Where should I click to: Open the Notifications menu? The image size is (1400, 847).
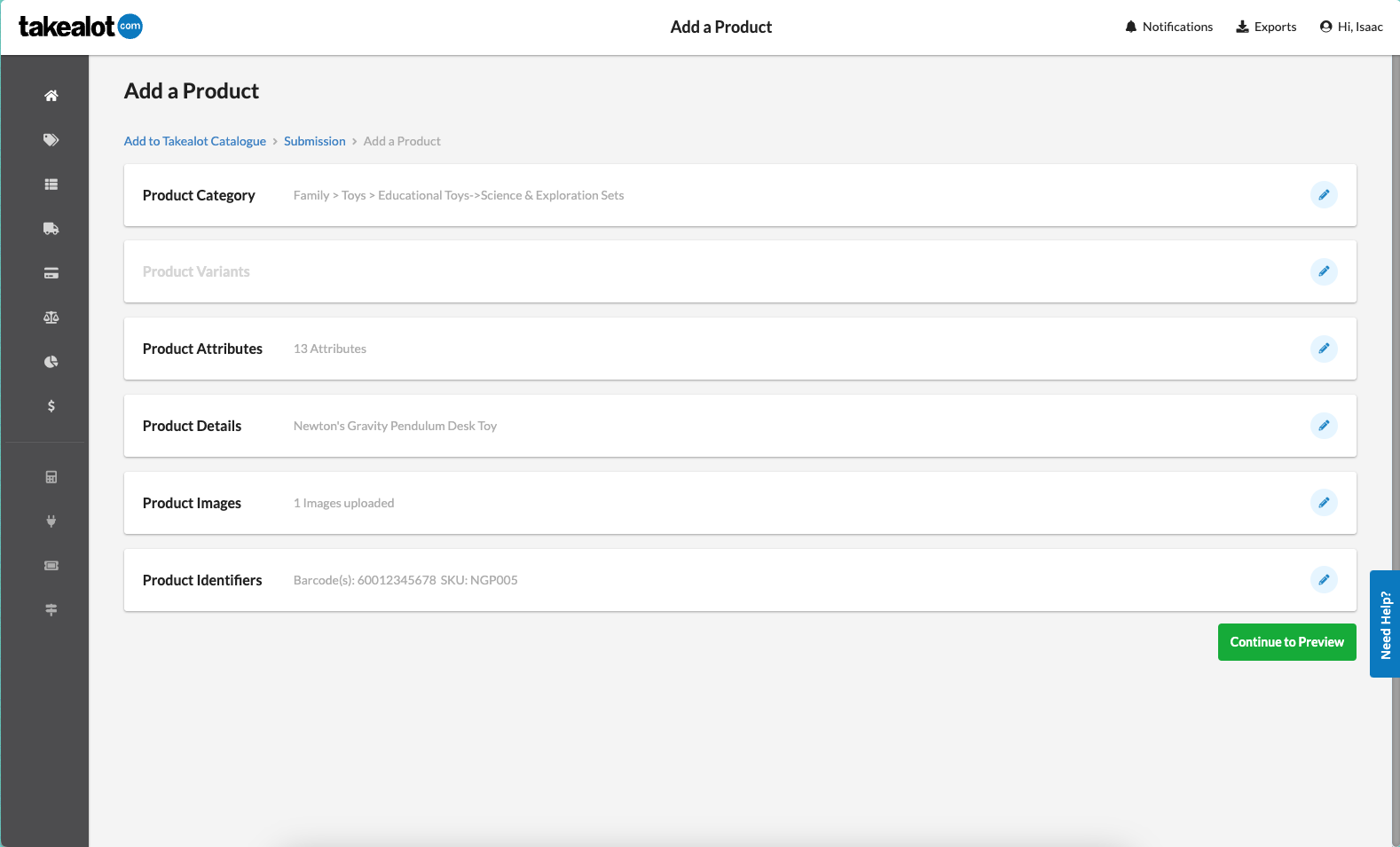pos(1168,27)
